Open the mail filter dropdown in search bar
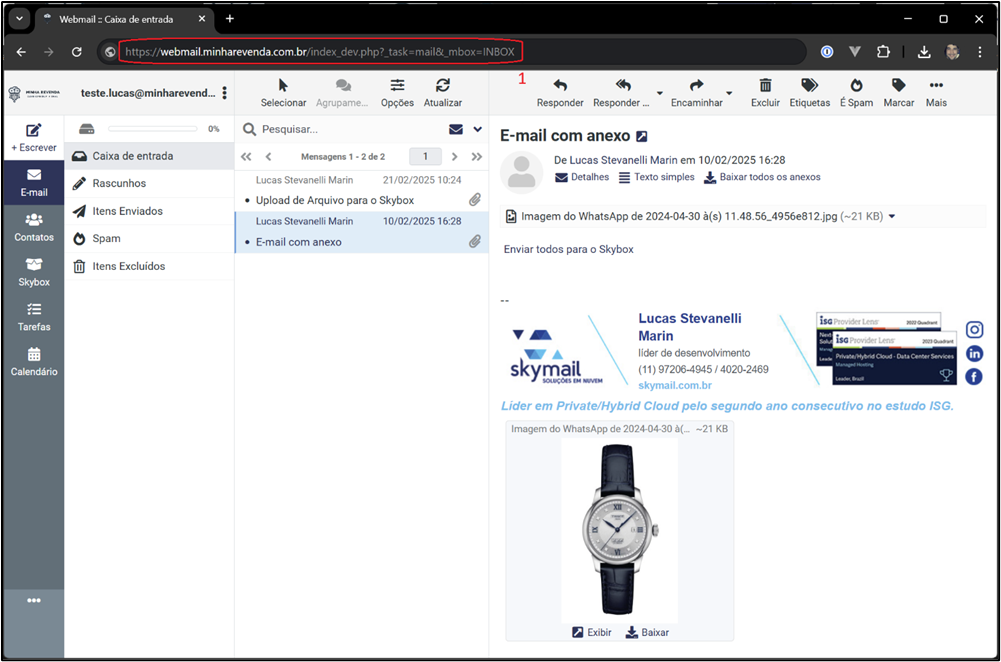The image size is (1001, 662). 477,129
